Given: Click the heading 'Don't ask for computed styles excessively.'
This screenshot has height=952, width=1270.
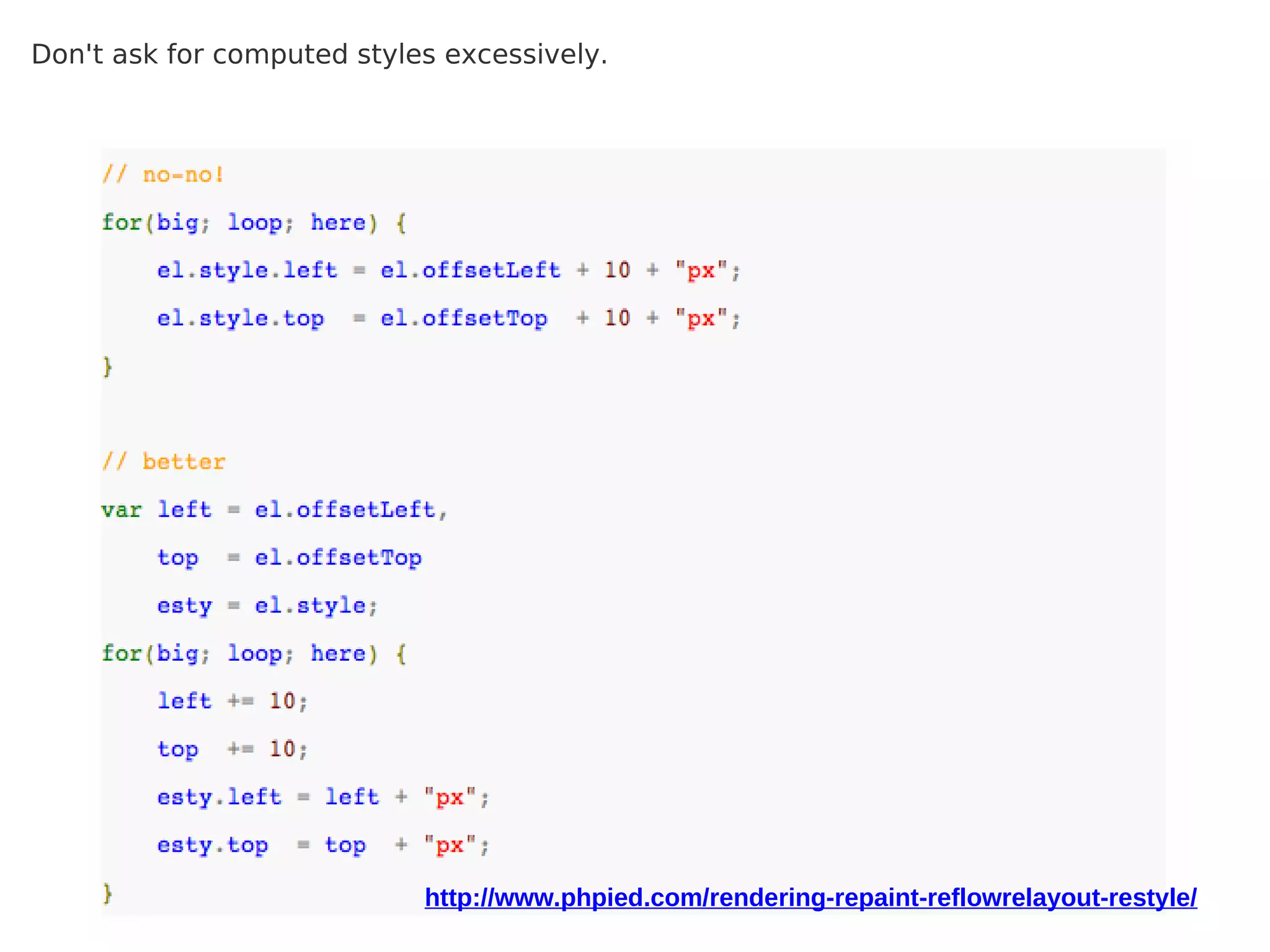Looking at the screenshot, I should coord(319,55).
